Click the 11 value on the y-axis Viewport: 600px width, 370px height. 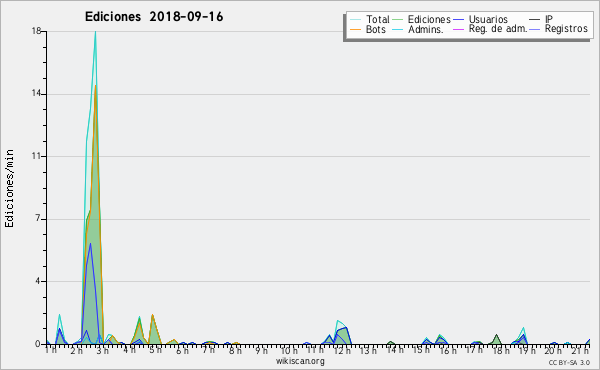tap(36, 156)
